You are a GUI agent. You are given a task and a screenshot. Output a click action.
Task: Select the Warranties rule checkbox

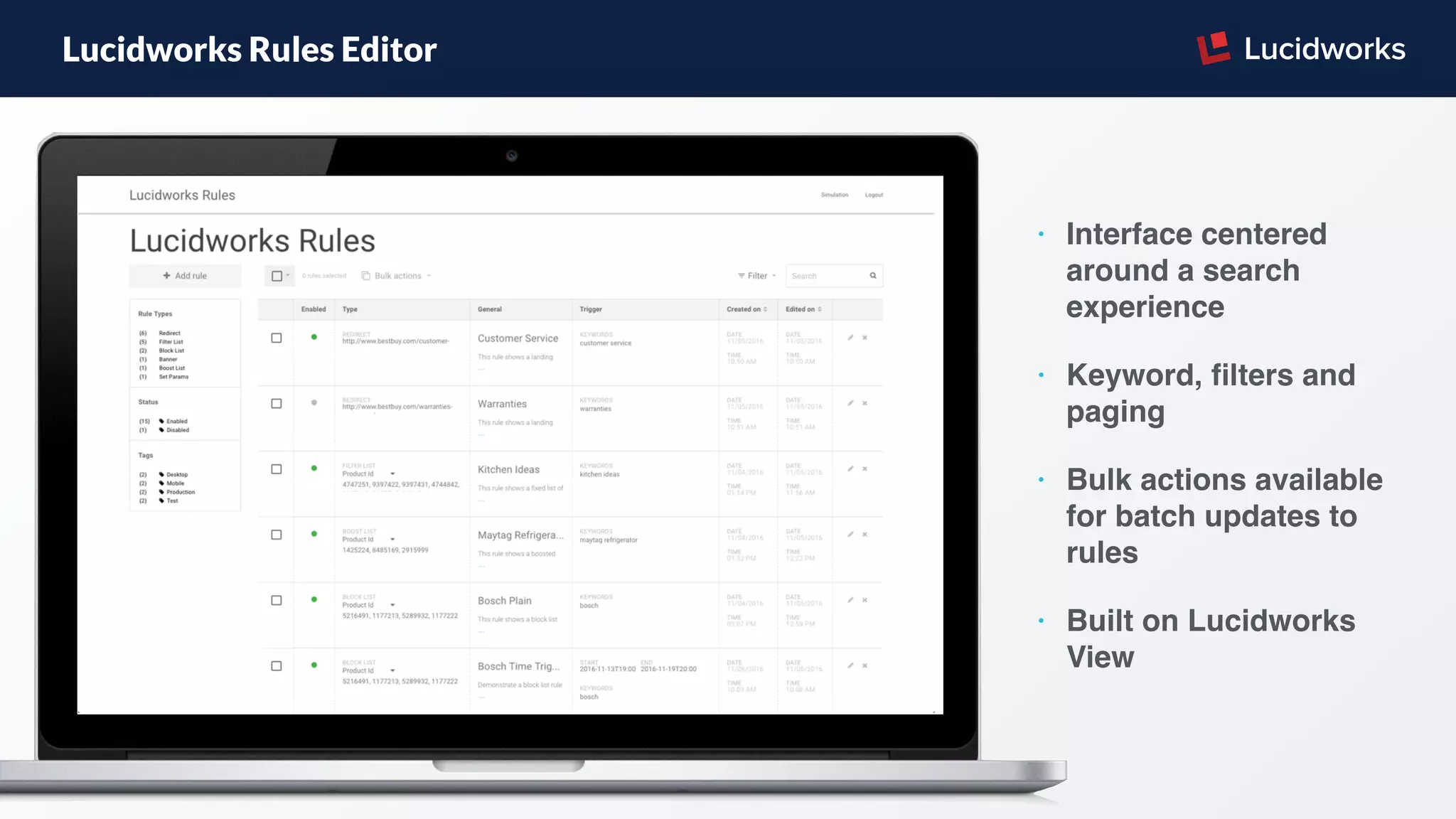pyautogui.click(x=277, y=404)
